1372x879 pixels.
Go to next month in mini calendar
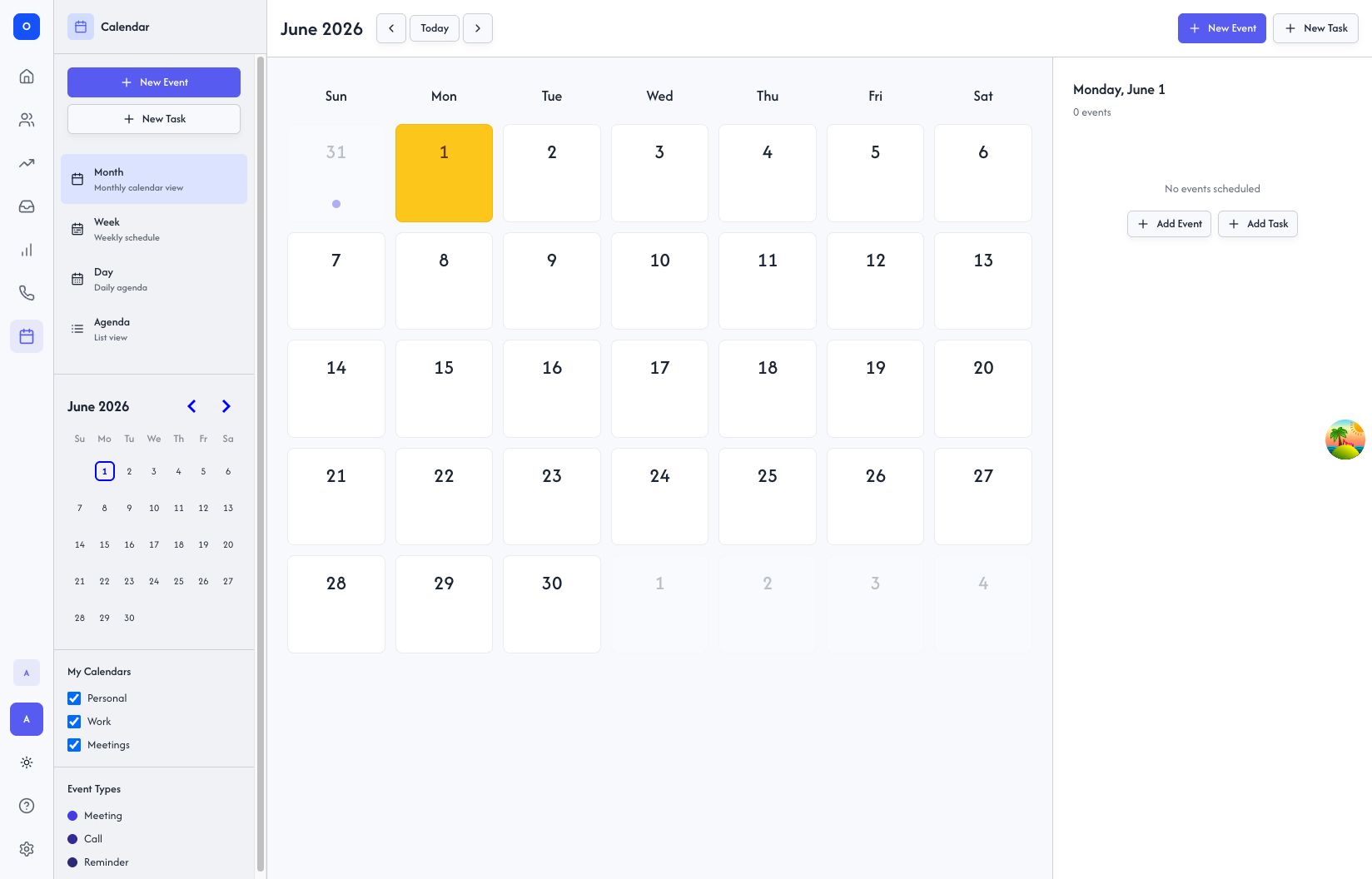[x=226, y=406]
